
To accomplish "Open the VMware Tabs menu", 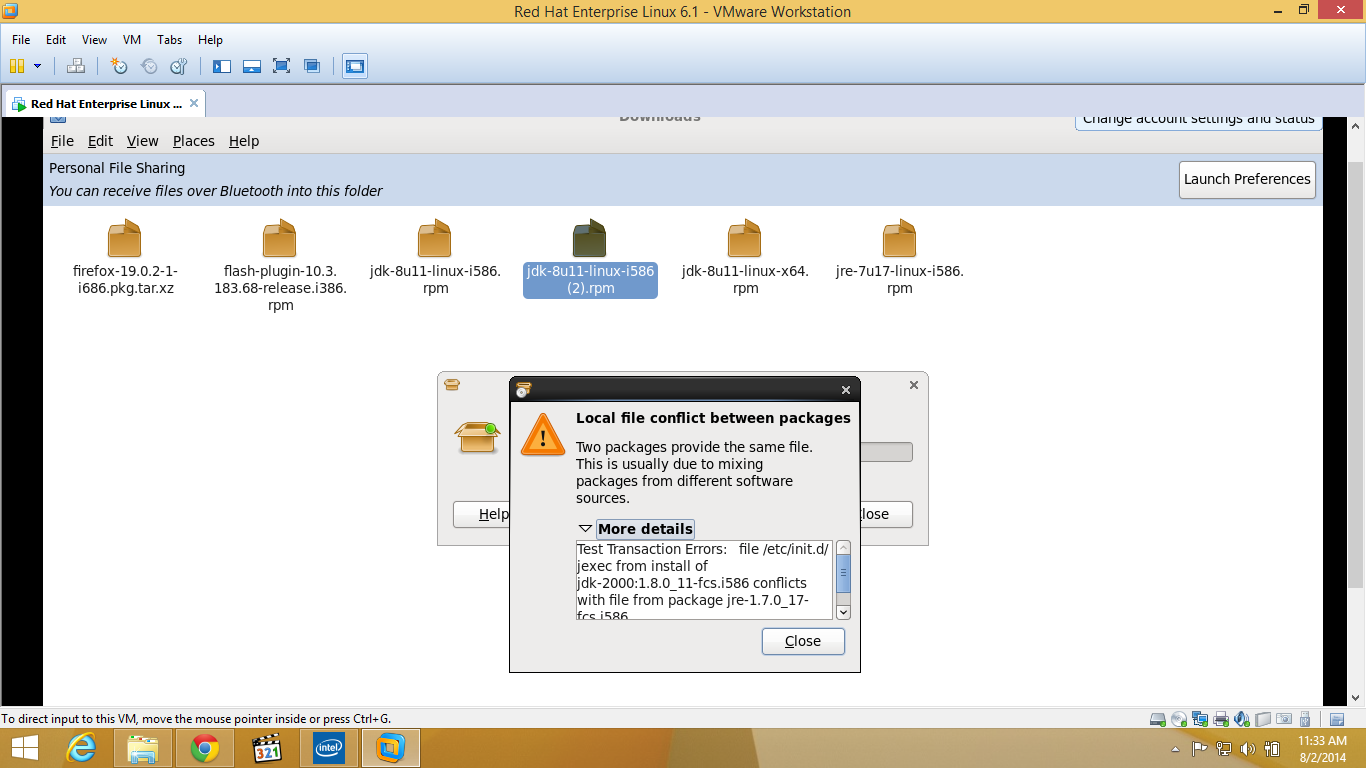I will click(170, 40).
